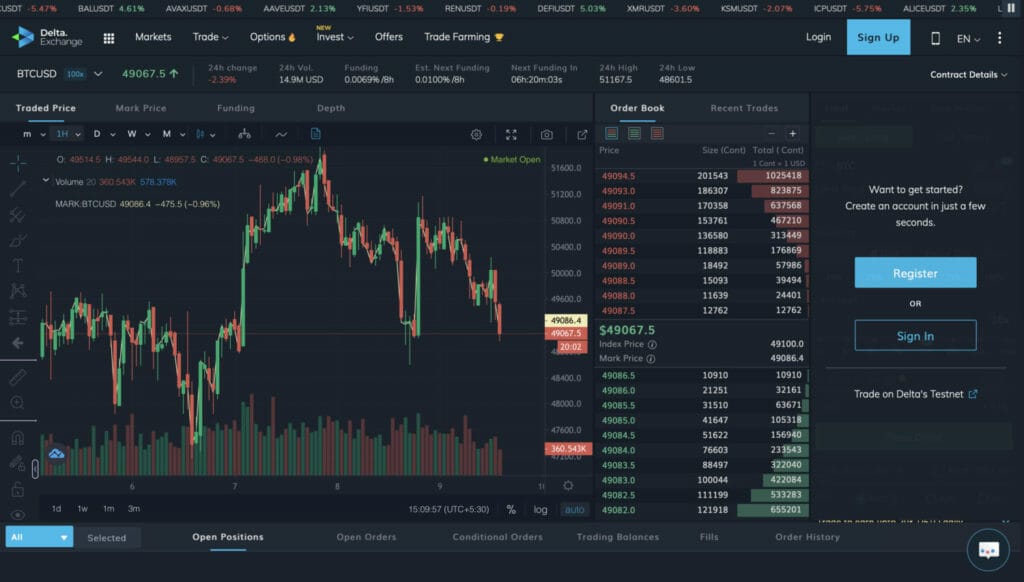
Task: Open the EN language dropdown
Action: [x=968, y=39]
